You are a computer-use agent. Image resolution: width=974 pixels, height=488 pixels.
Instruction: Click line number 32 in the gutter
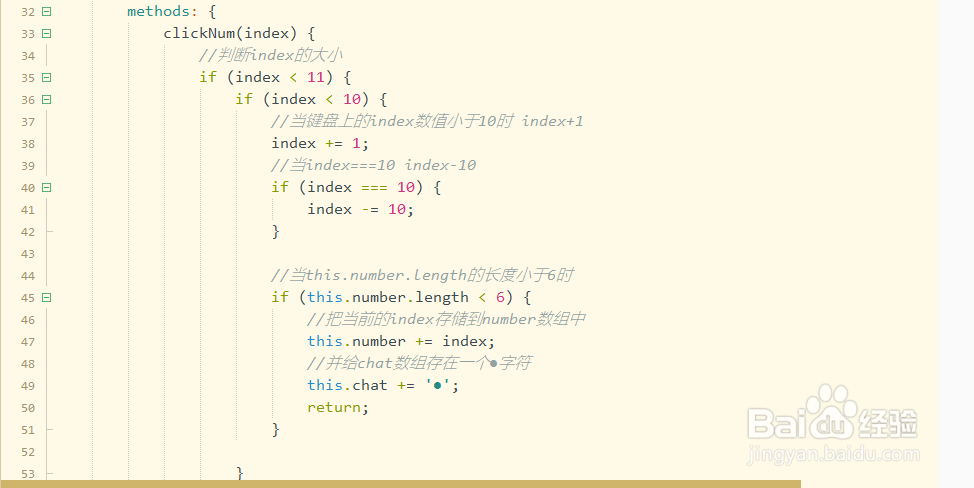click(x=28, y=12)
